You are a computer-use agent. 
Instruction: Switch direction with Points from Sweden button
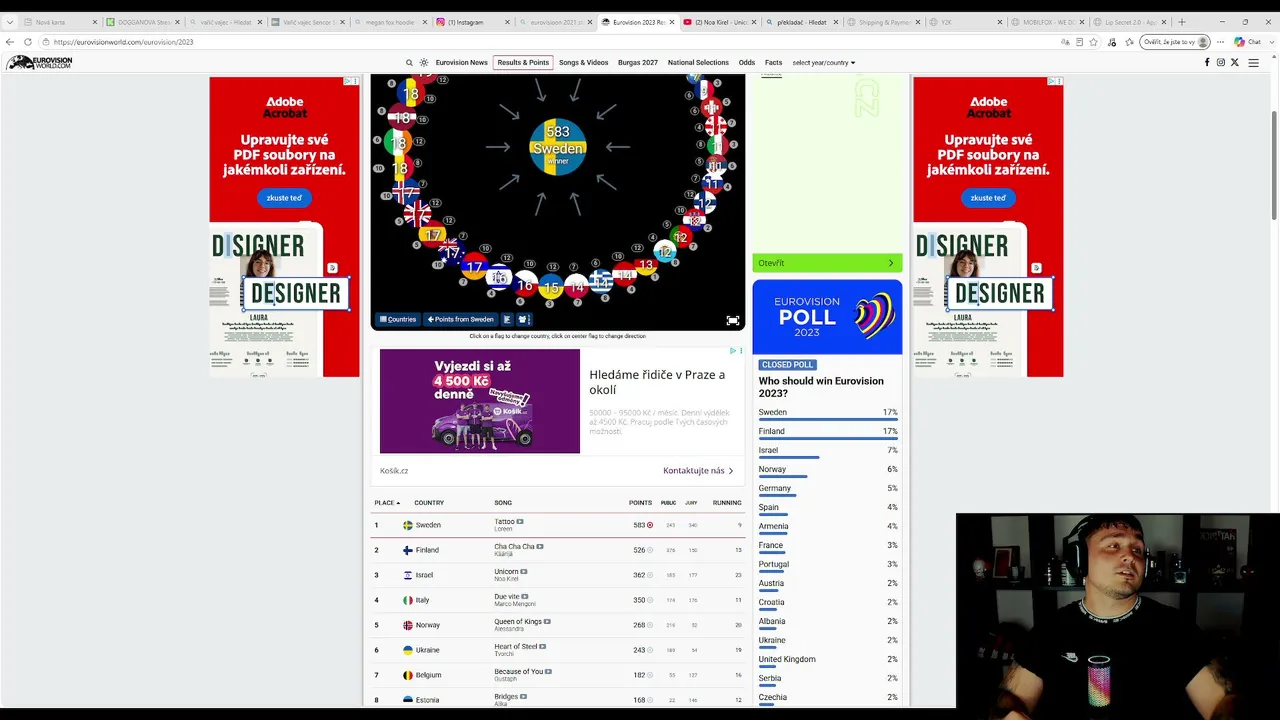click(x=461, y=320)
